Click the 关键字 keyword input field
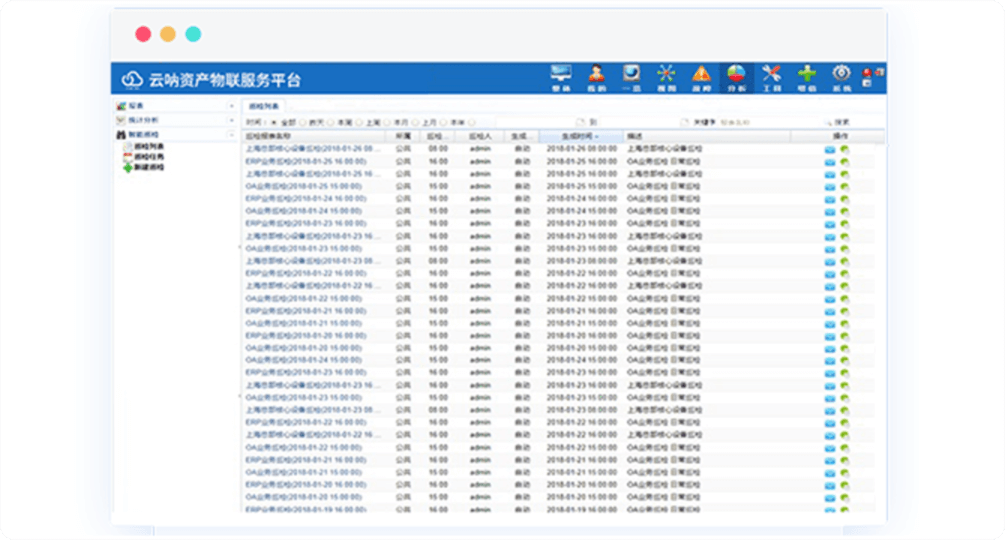The width and height of the screenshot is (1005, 540). tap(769, 122)
